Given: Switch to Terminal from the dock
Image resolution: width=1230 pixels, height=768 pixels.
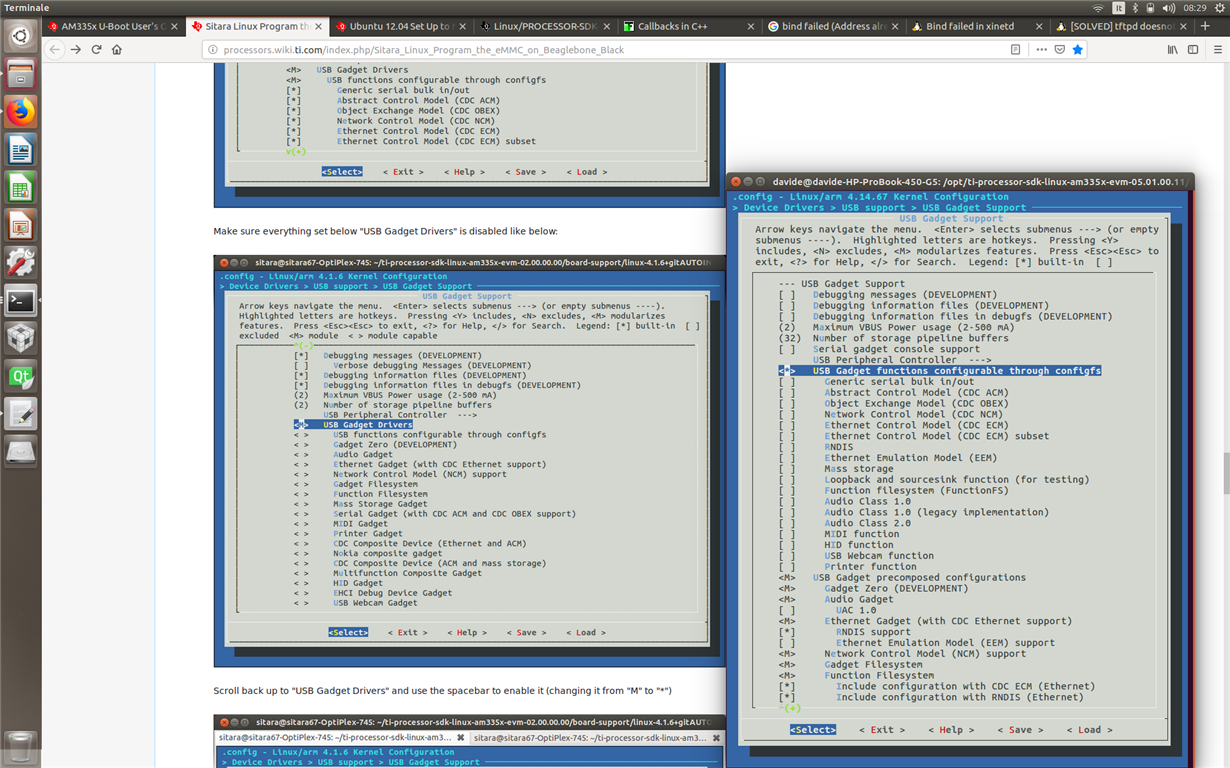Looking at the screenshot, I should coord(21,300).
